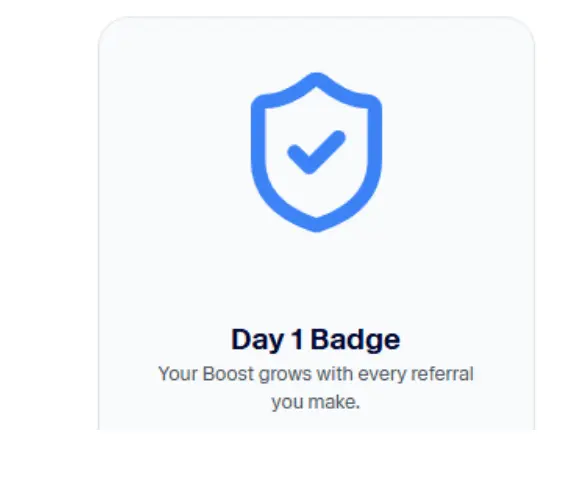This screenshot has height=482, width=572.
Task: Select the "Your Boost grows" description text
Action: click(x=316, y=388)
